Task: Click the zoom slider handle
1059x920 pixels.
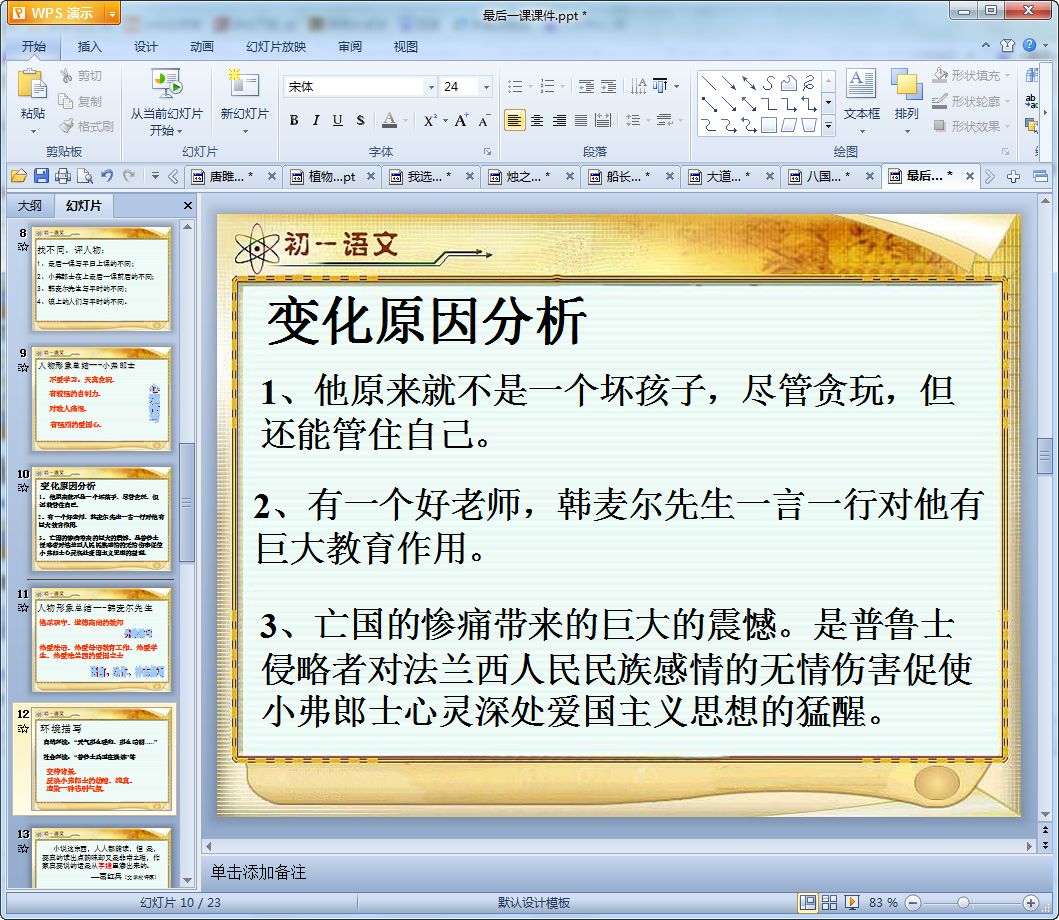Action: [964, 902]
